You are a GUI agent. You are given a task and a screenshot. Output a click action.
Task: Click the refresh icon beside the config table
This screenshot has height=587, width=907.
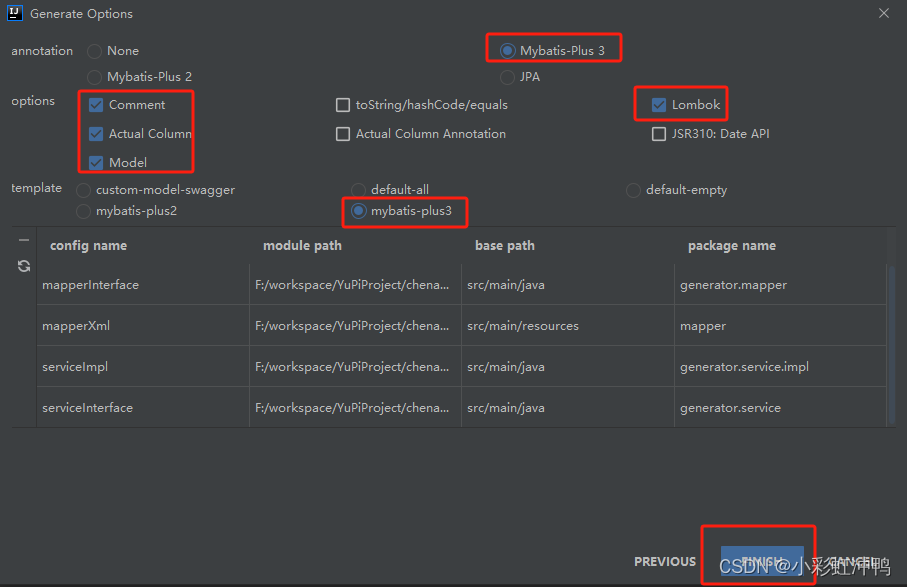pyautogui.click(x=22, y=266)
